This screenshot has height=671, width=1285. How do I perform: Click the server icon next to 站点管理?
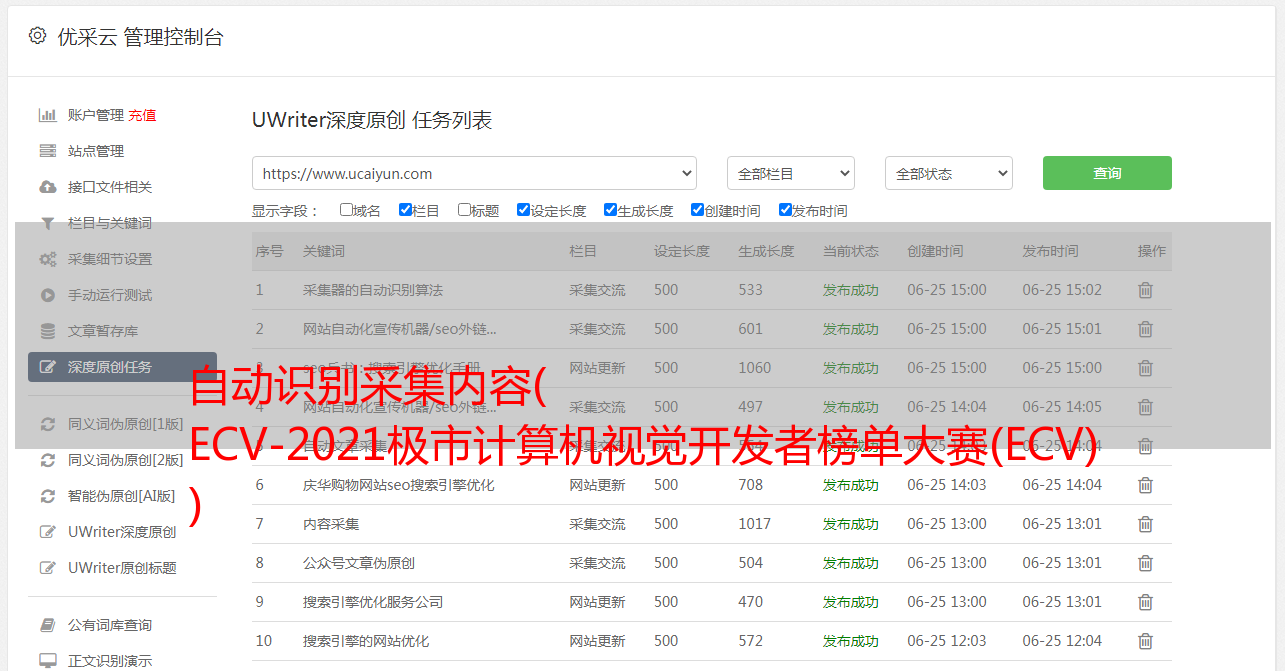pyautogui.click(x=47, y=151)
